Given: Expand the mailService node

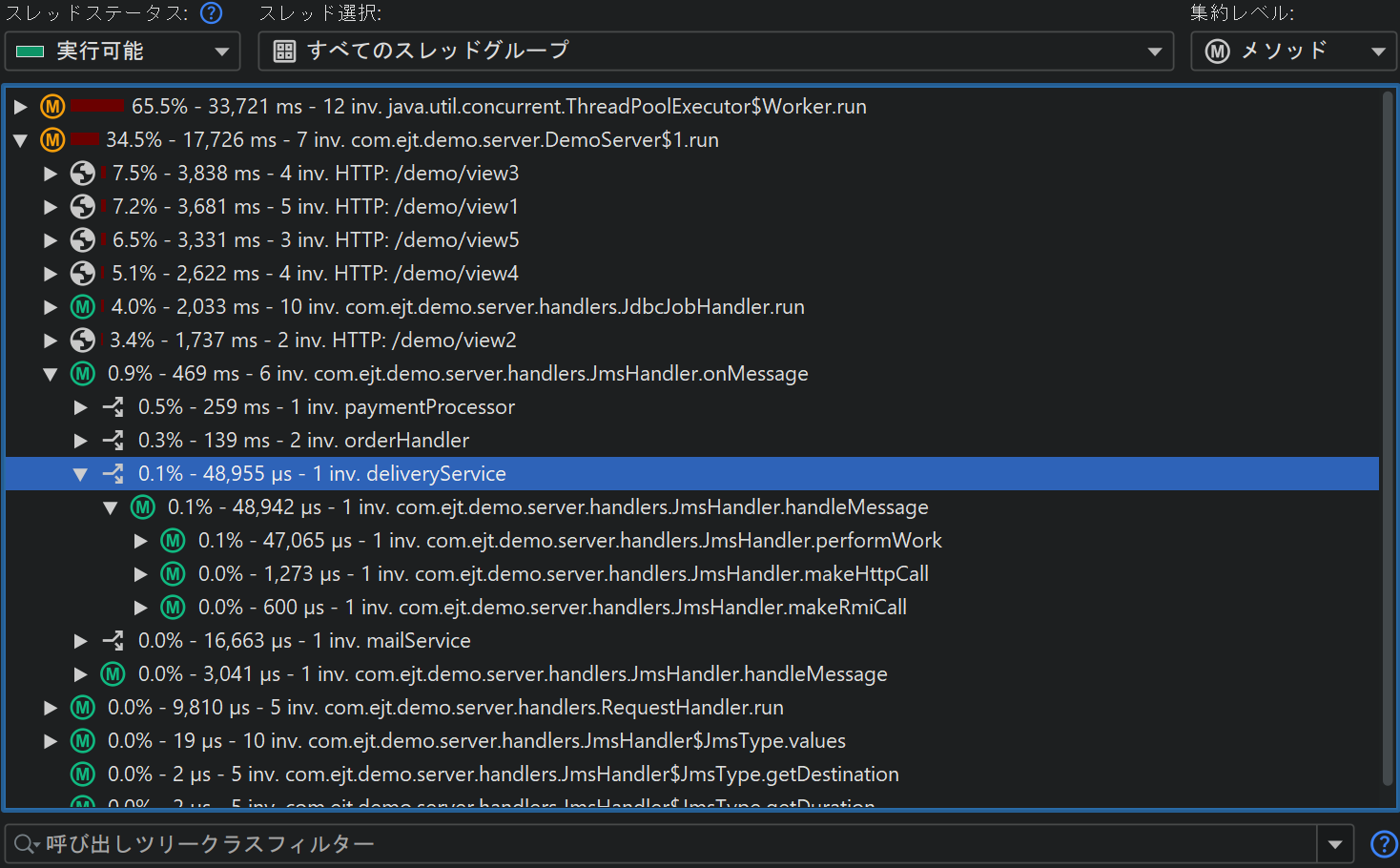Looking at the screenshot, I should (x=81, y=641).
